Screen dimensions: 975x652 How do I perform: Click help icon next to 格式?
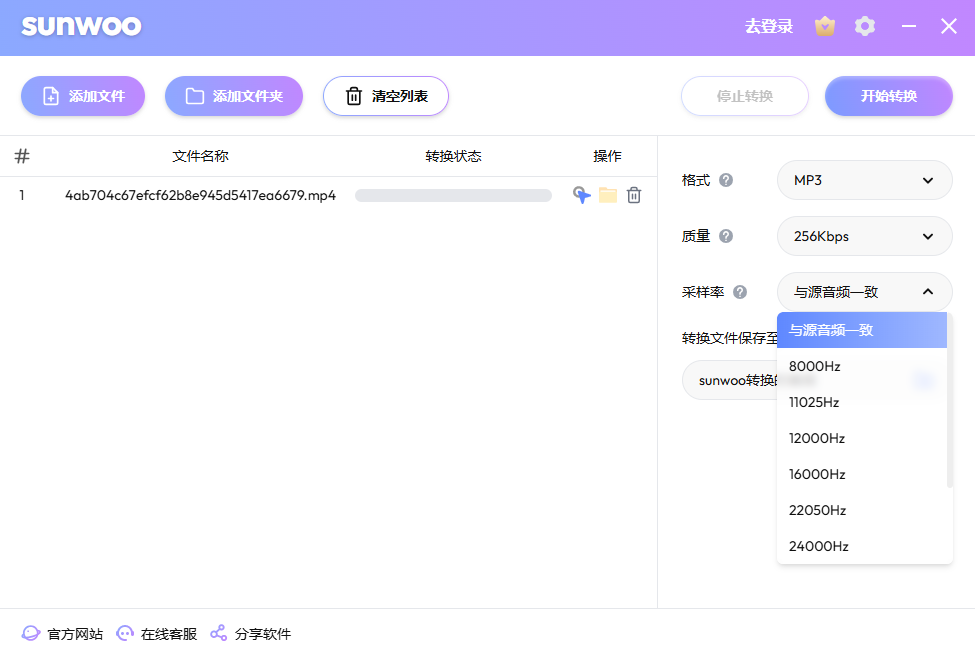coord(726,180)
